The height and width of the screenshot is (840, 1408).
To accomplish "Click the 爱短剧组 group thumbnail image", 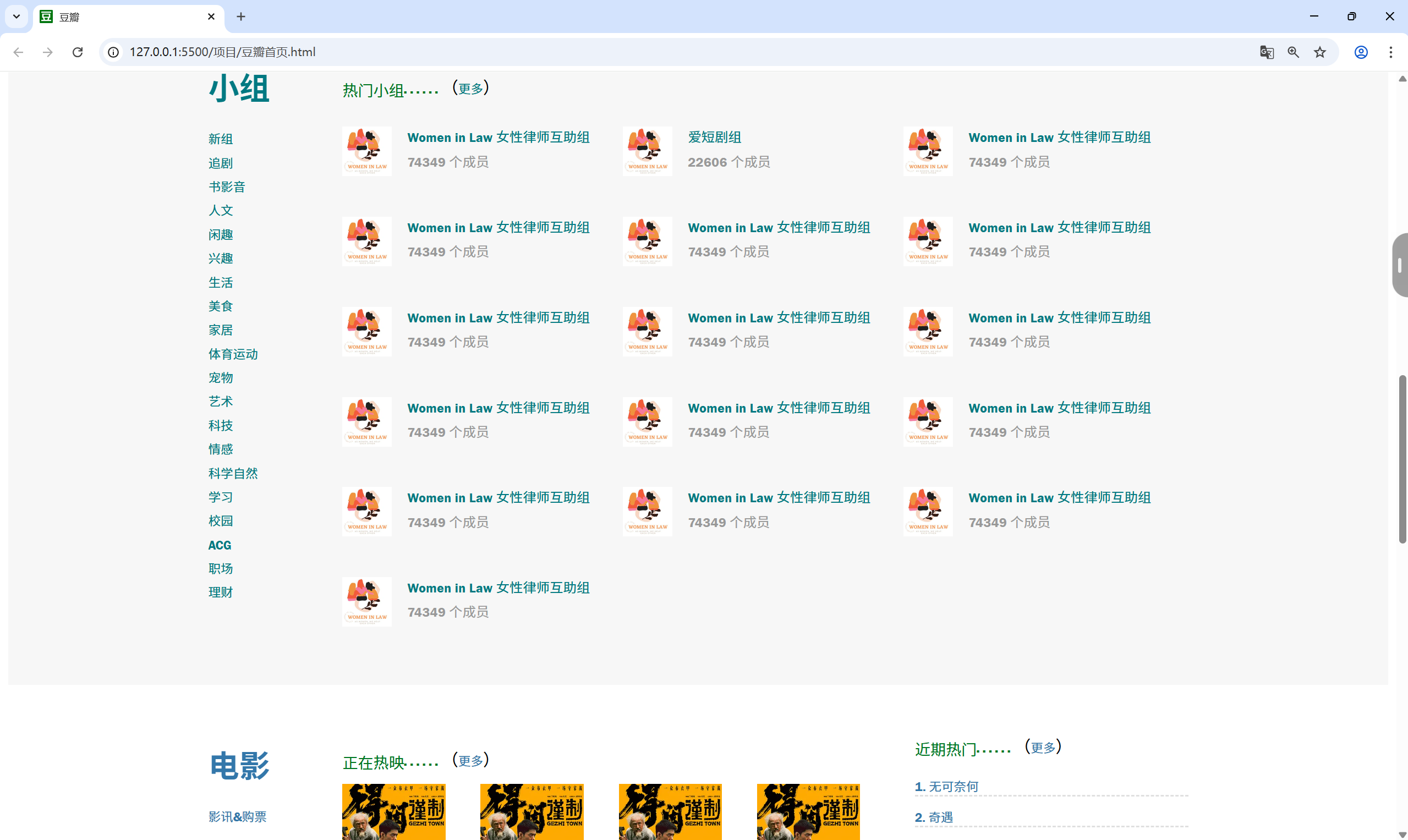I will tap(647, 151).
